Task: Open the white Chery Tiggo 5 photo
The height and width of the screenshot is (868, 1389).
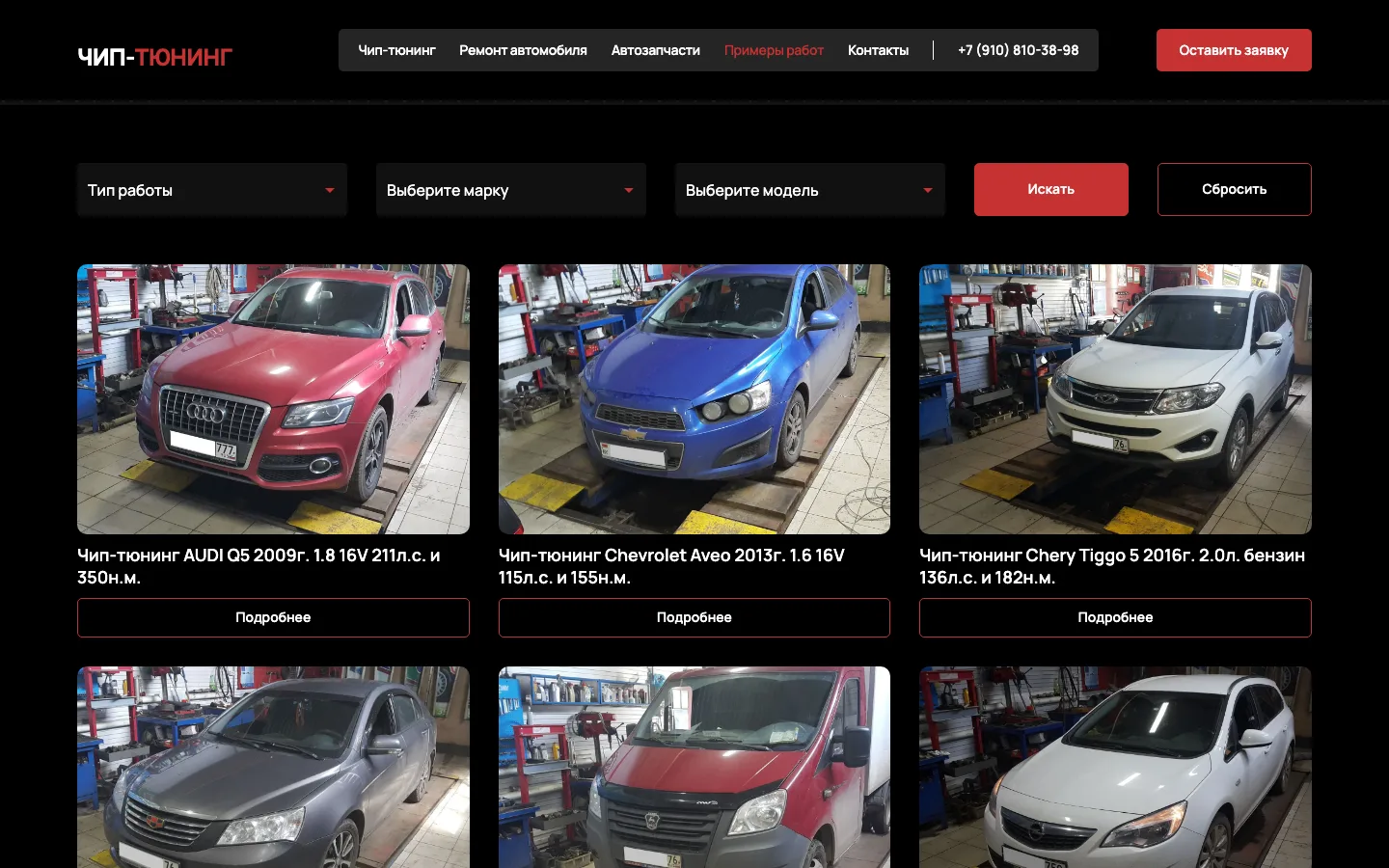Action: pos(1115,399)
